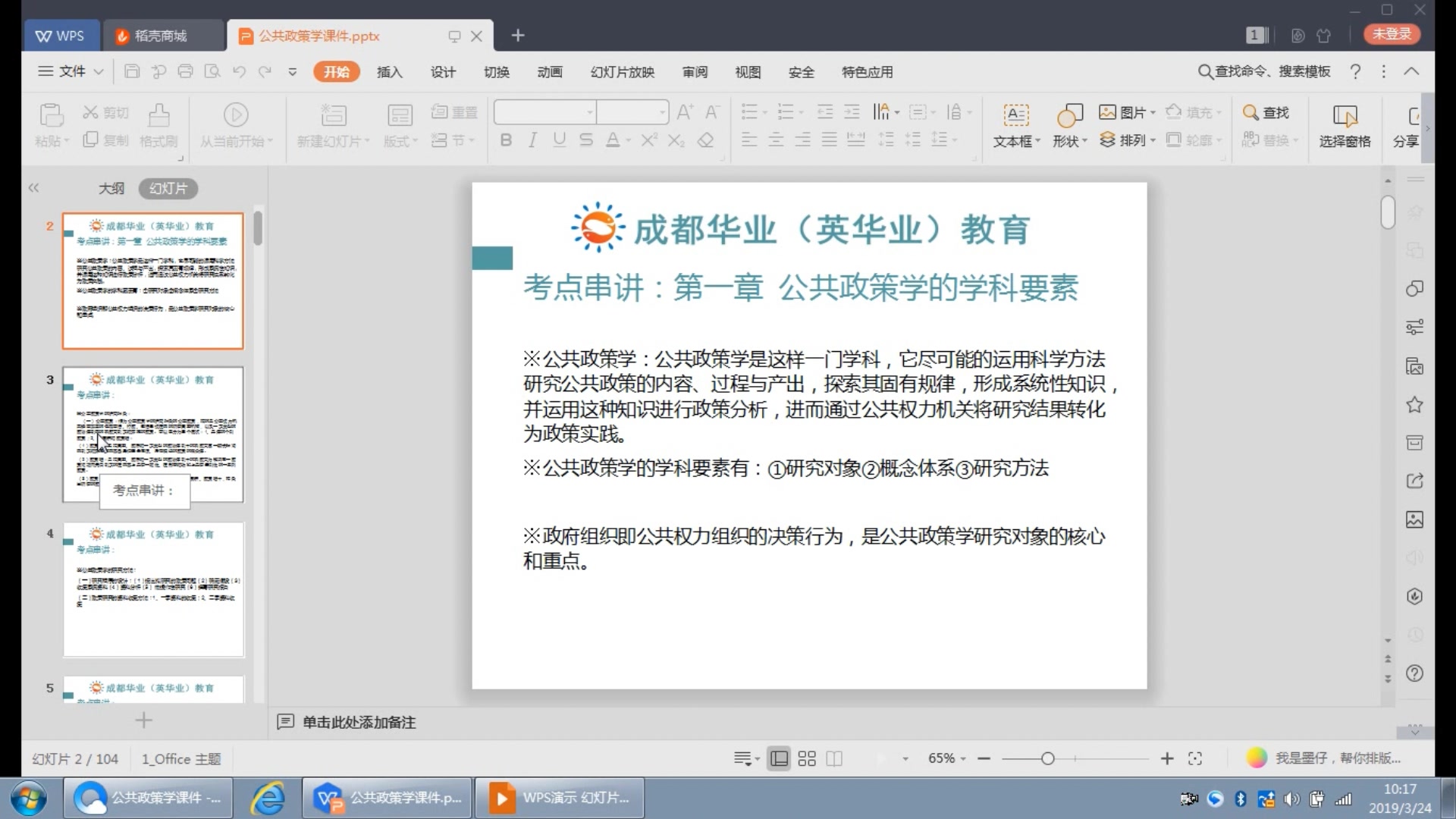This screenshot has width=1456, height=819.
Task: Switch to the 动画 ribbon tab
Action: point(550,72)
